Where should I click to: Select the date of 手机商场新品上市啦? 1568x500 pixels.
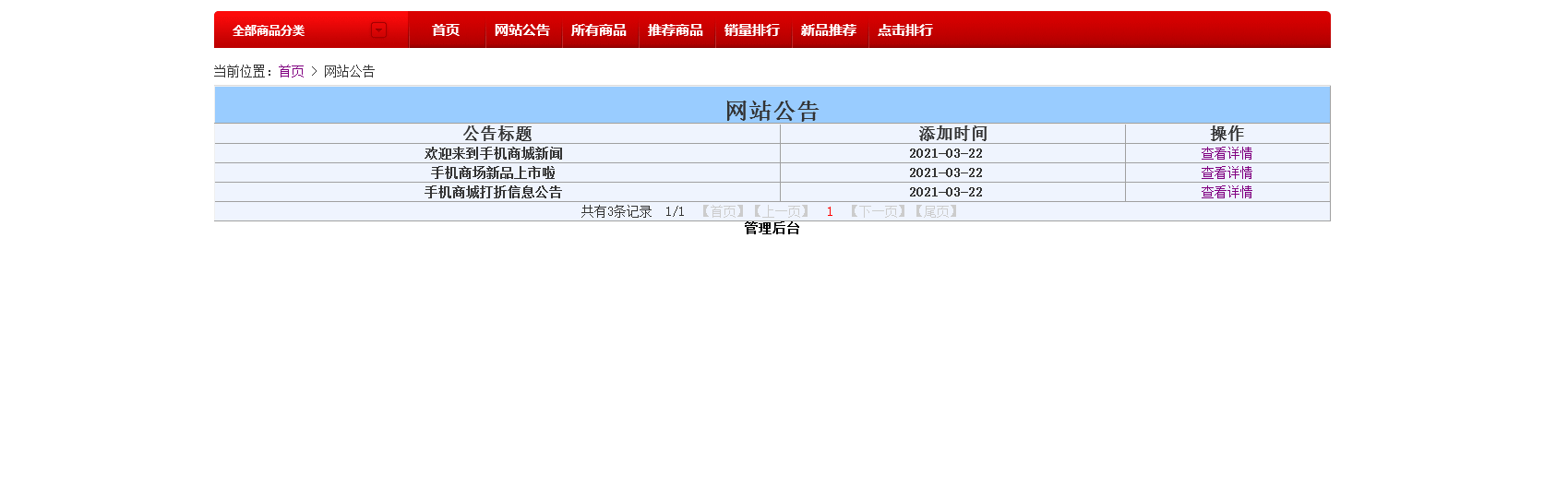pos(946,173)
